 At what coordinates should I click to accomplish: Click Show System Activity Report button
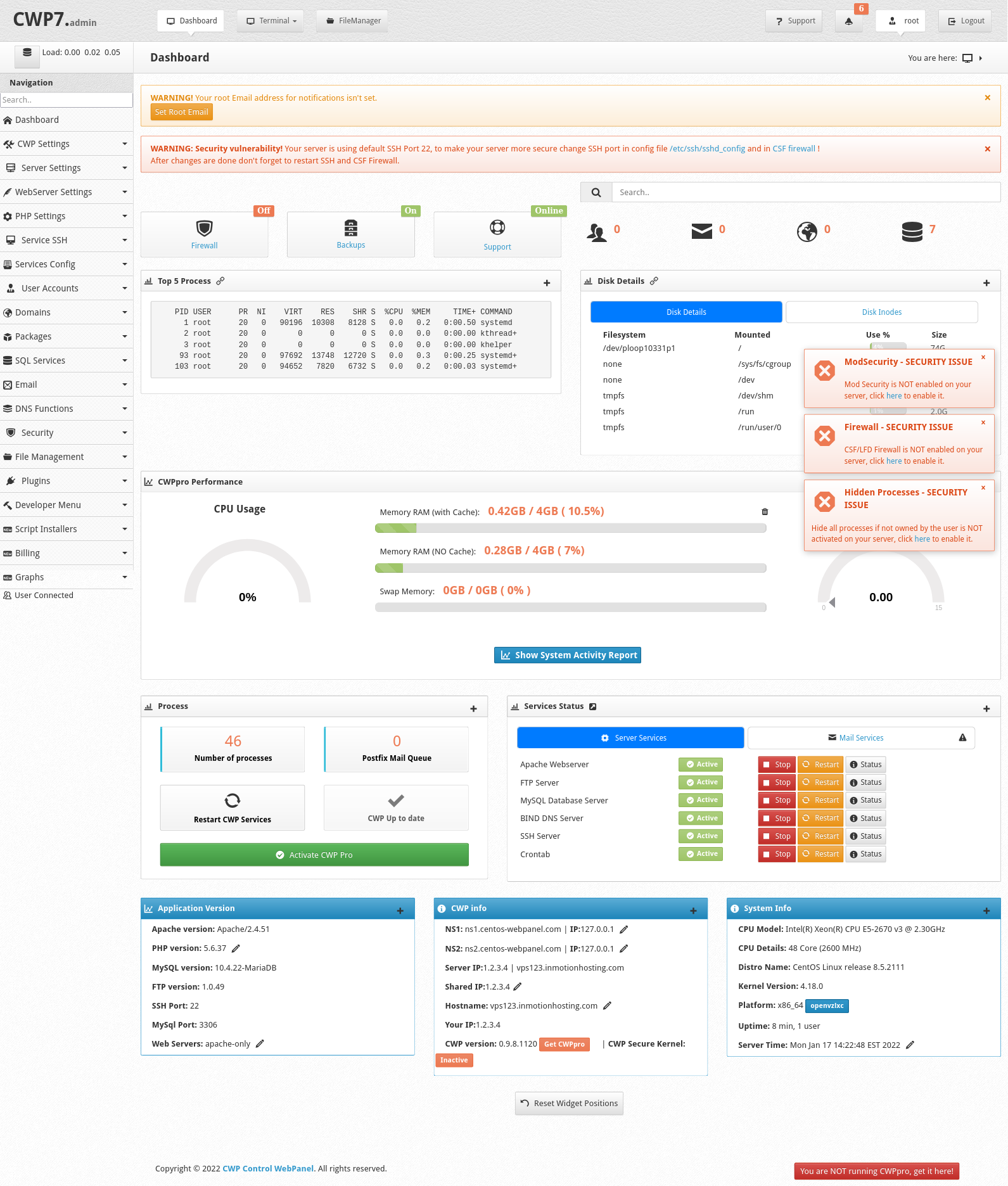568,655
